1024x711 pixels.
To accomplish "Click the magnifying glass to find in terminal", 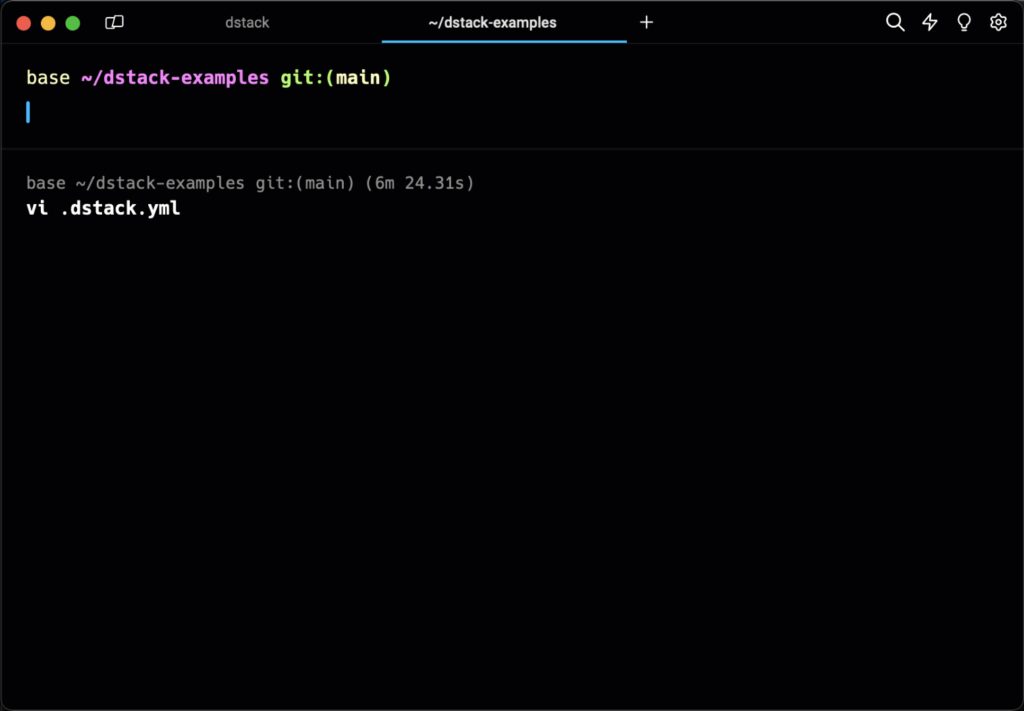I will click(895, 22).
